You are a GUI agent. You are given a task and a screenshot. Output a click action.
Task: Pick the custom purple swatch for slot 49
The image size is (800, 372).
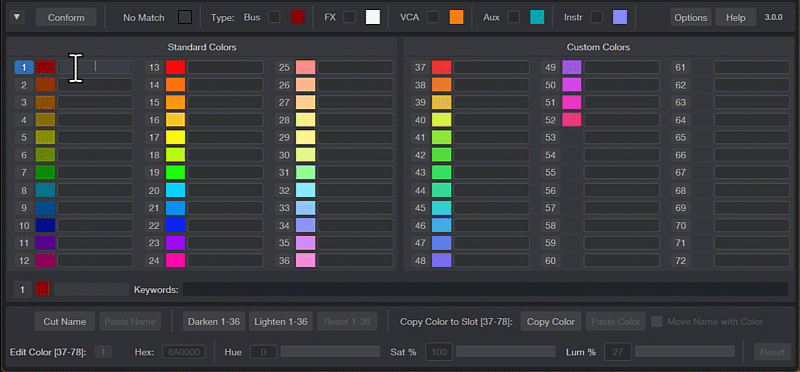point(572,67)
